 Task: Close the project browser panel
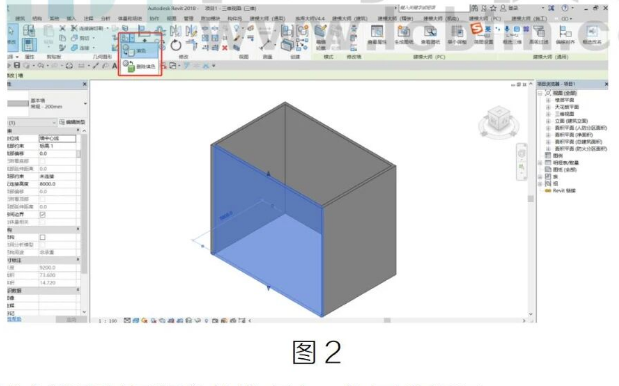tap(606, 84)
